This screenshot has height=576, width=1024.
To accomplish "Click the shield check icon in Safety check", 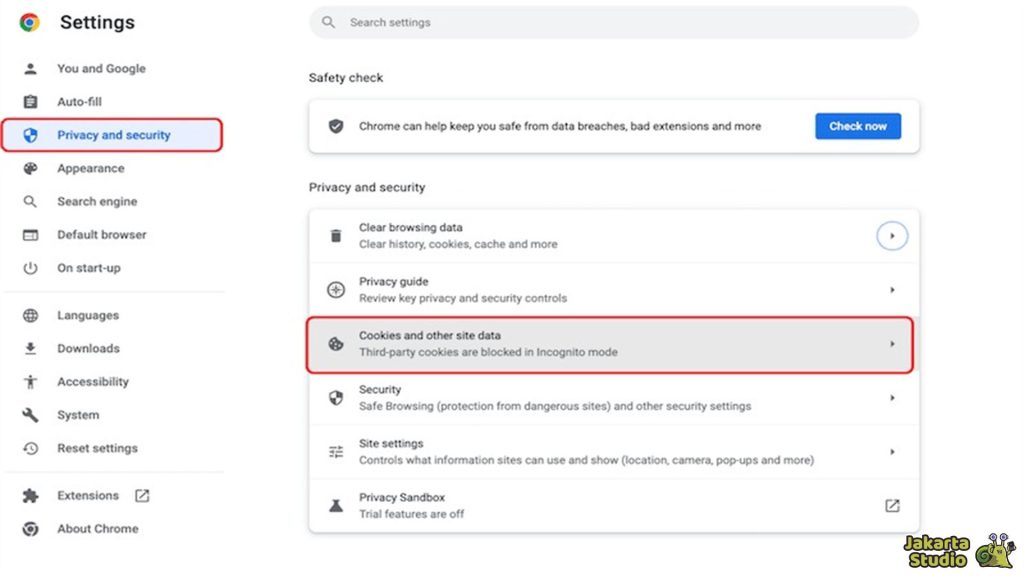I will [336, 126].
